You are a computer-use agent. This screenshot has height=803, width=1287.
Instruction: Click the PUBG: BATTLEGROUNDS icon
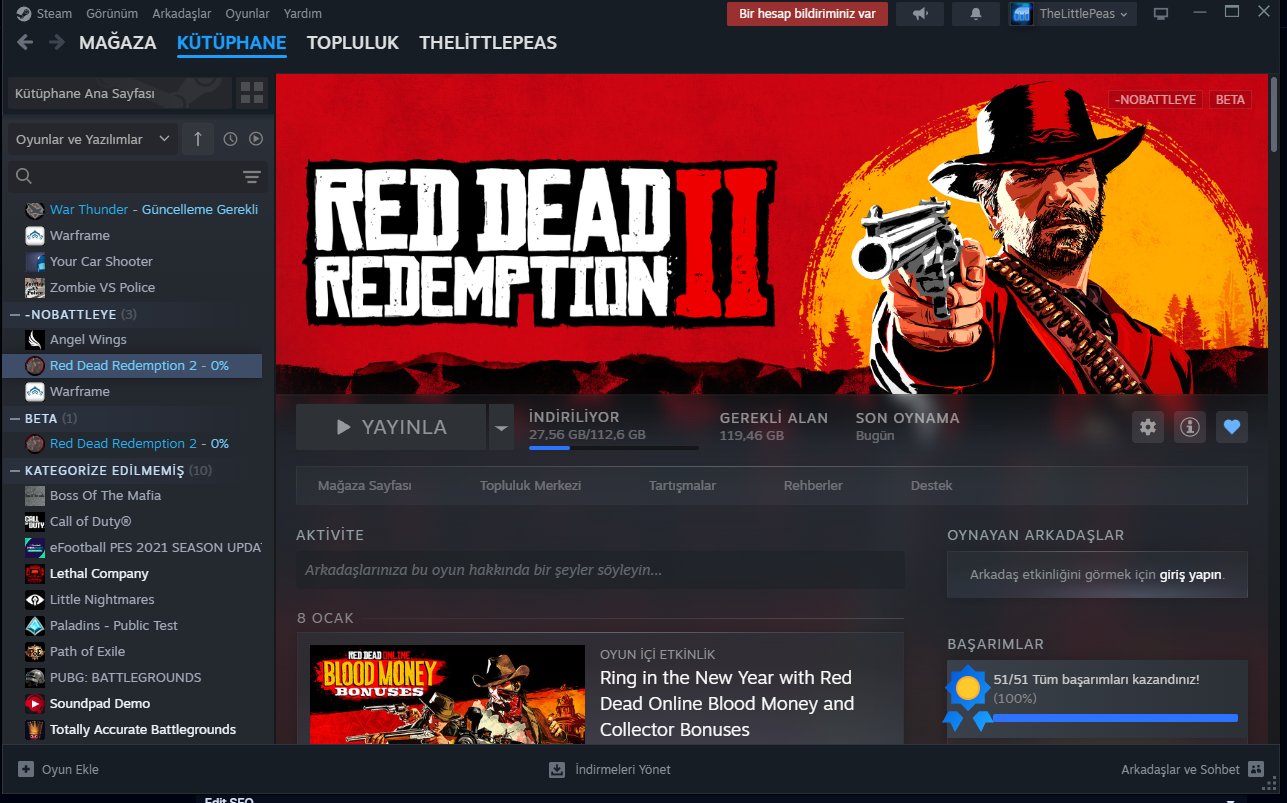click(35, 677)
